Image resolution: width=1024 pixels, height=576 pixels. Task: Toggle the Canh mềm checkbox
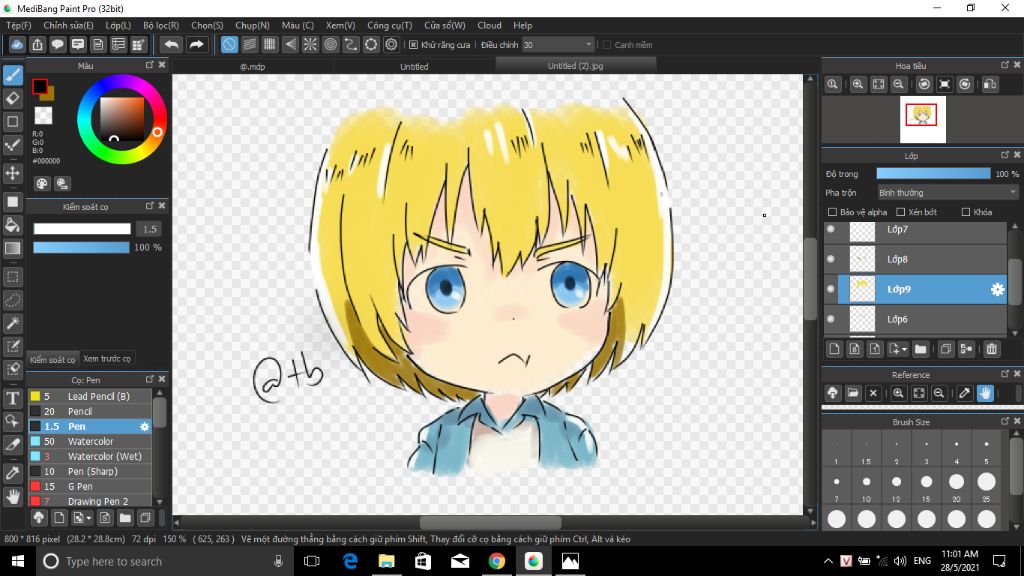[x=607, y=45]
